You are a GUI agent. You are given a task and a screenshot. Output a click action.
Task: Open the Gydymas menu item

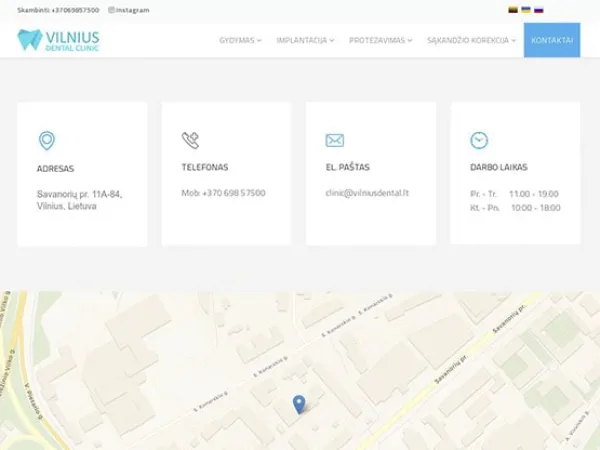(x=237, y=40)
